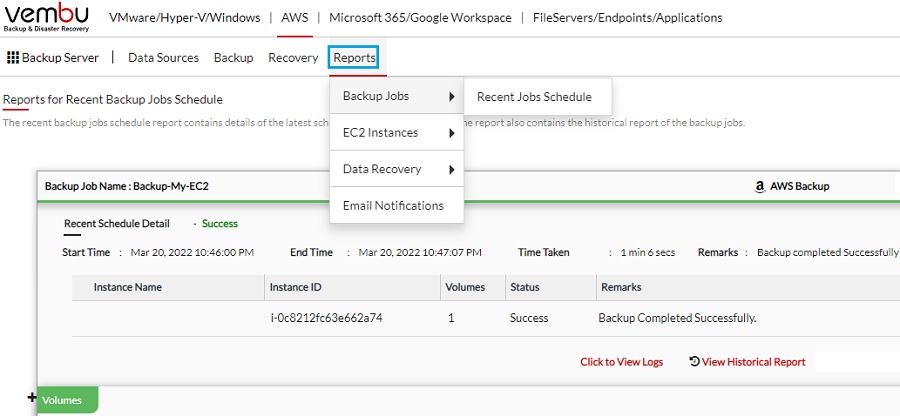Viewport: 900px width, 416px height.
Task: Click the Vembu logo
Action: (x=46, y=18)
